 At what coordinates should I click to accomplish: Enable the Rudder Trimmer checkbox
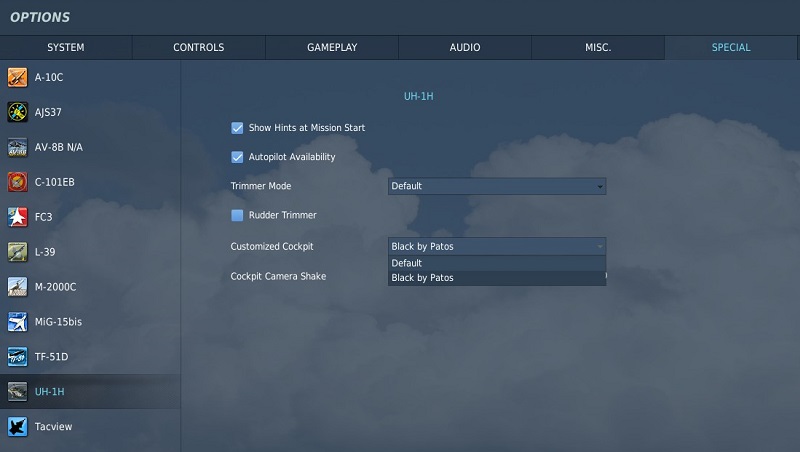pyautogui.click(x=237, y=215)
